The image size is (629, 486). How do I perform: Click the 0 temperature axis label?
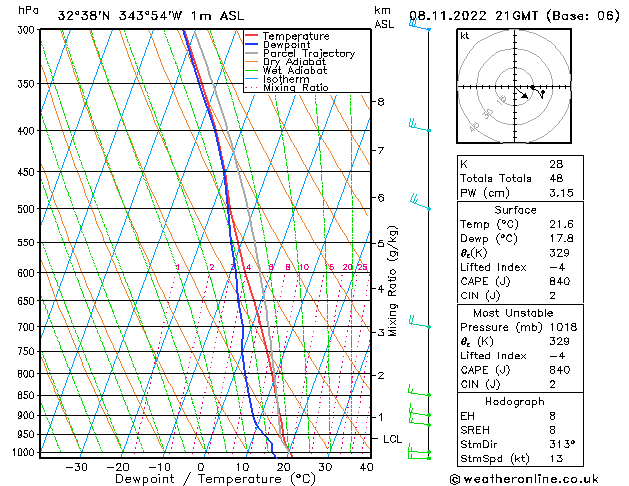click(x=201, y=467)
